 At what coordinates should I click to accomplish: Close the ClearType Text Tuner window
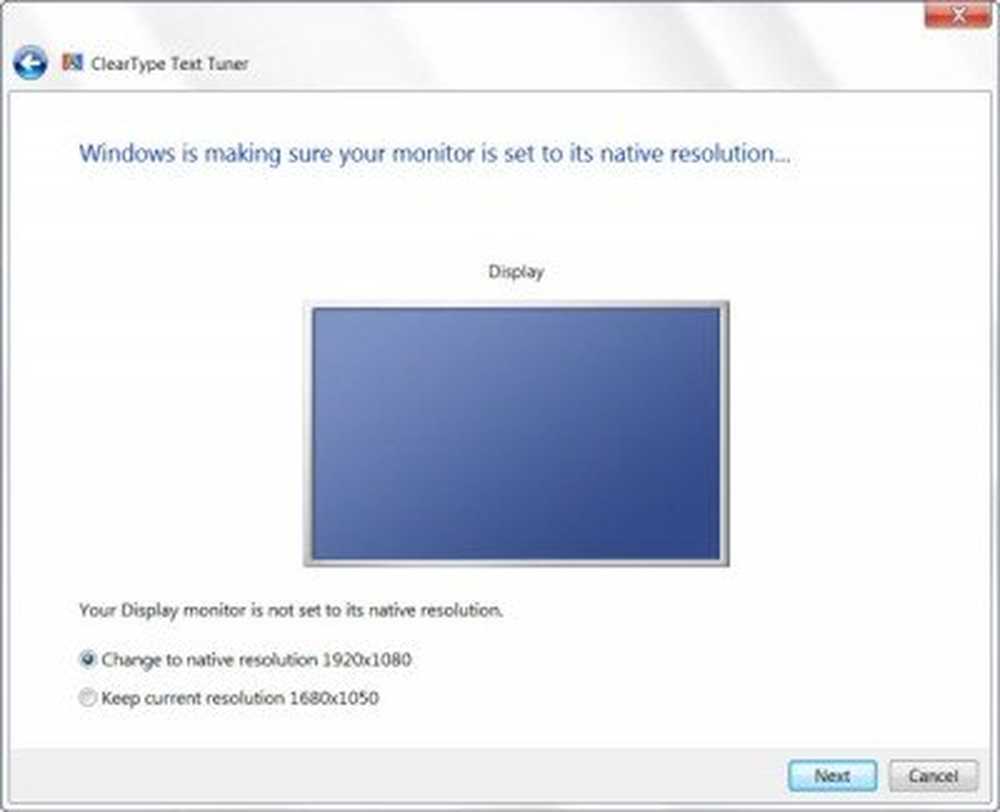pyautogui.click(x=958, y=15)
